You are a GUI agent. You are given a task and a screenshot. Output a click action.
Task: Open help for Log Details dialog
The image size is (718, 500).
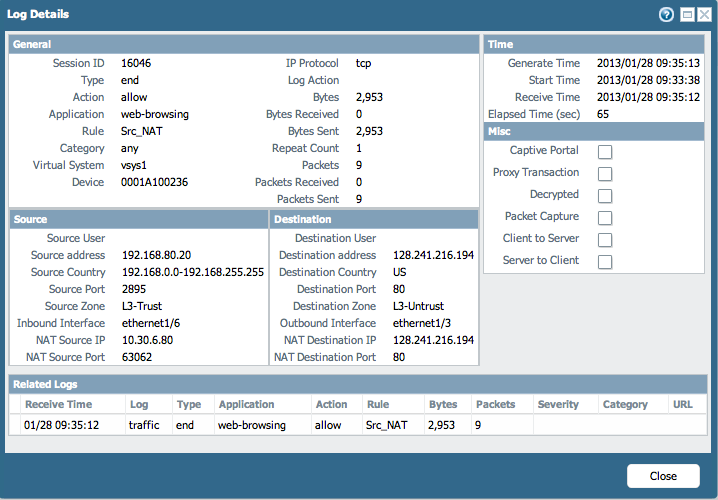tap(666, 15)
